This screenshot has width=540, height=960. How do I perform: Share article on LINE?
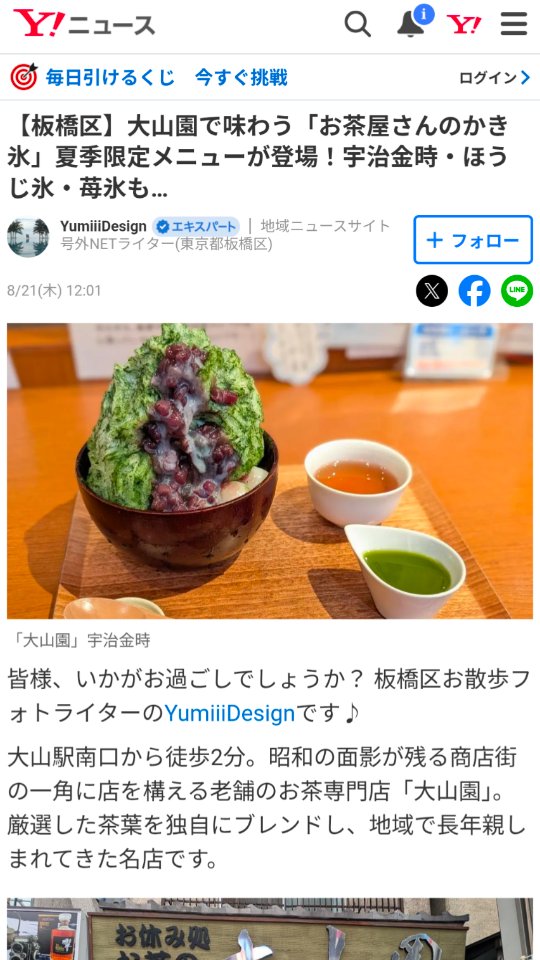pos(517,291)
